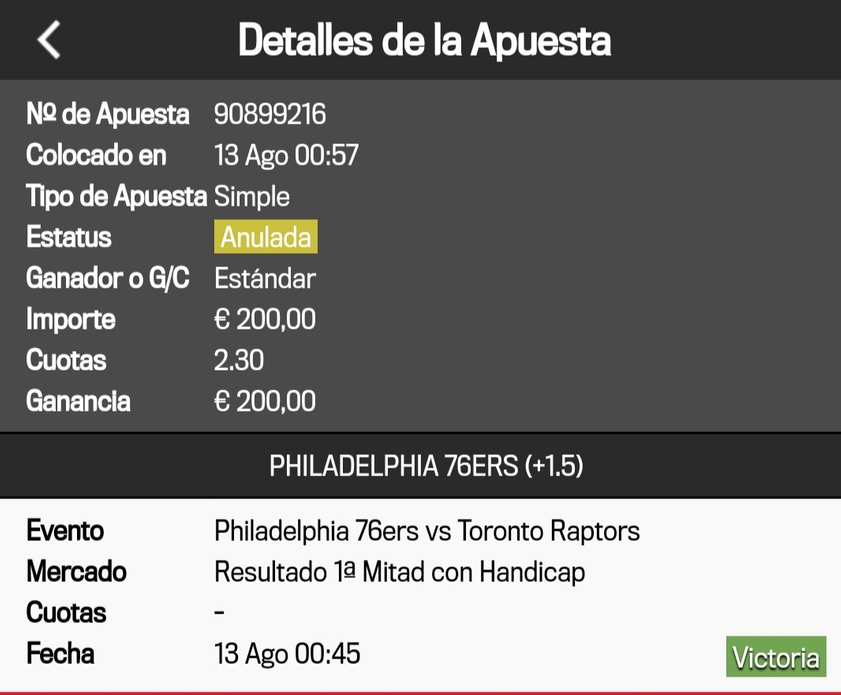Click the event date 13 Ago 00:45
Screen dimensions: 841x695
[287, 654]
